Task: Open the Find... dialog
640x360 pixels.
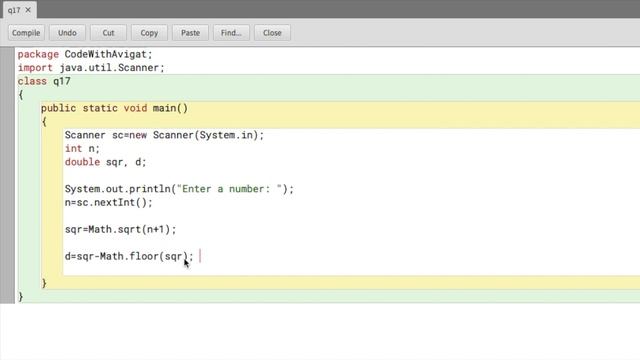Action: point(231,33)
